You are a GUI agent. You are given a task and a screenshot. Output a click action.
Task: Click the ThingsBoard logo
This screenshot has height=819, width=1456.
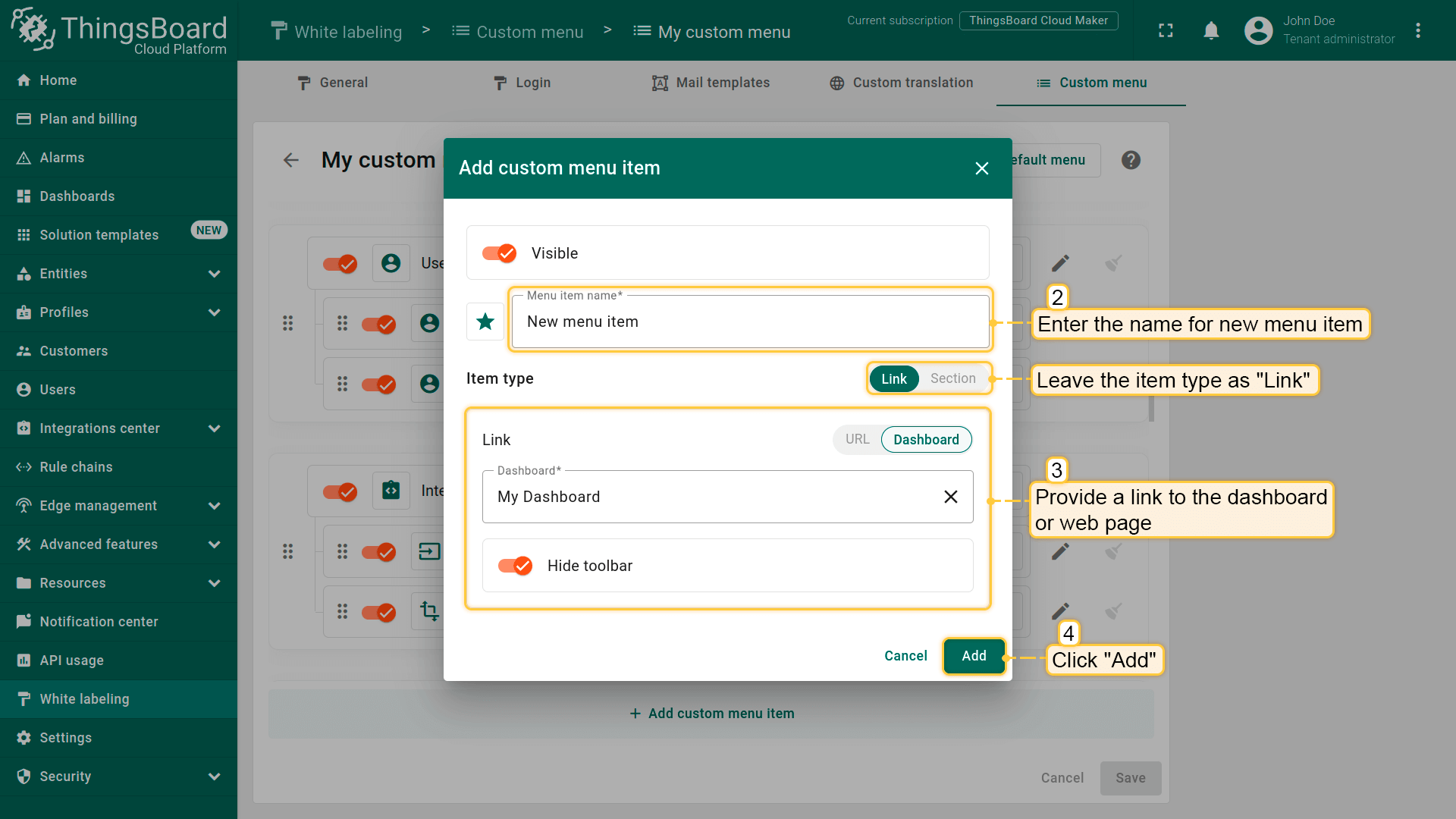[x=119, y=30]
